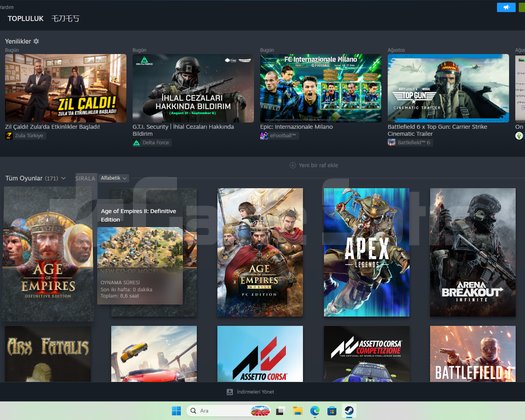Click the Zula Türkiye label

29,136
